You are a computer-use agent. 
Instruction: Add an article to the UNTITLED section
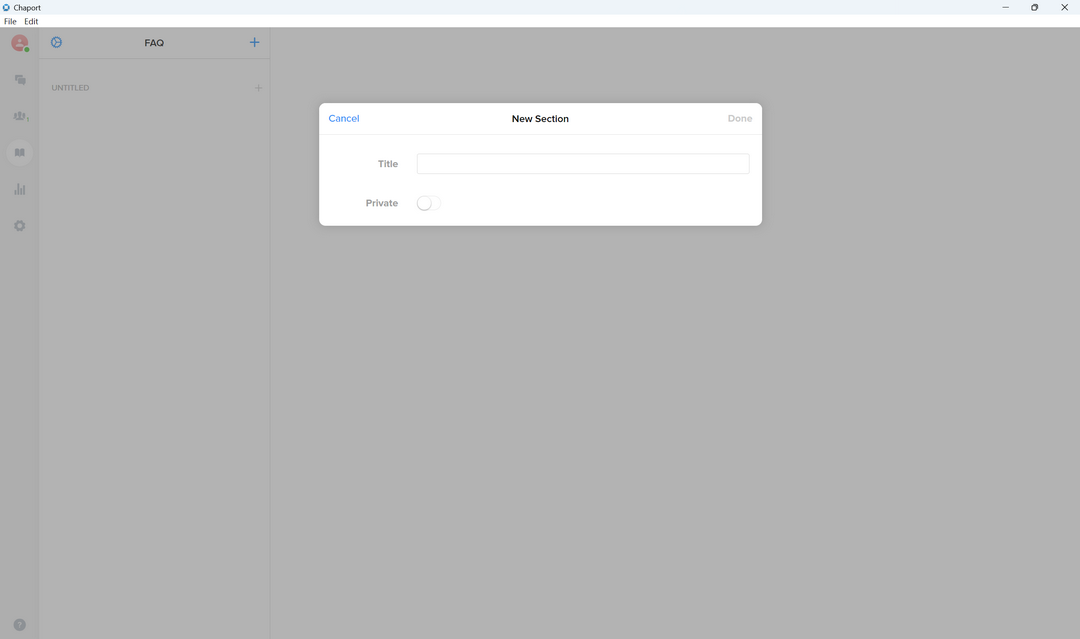click(x=258, y=88)
